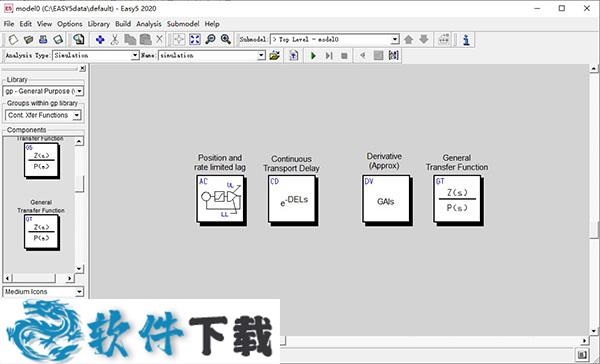Viewport: 600px width, 364px height.
Task: Close the library panel with X
Action: coord(82,69)
